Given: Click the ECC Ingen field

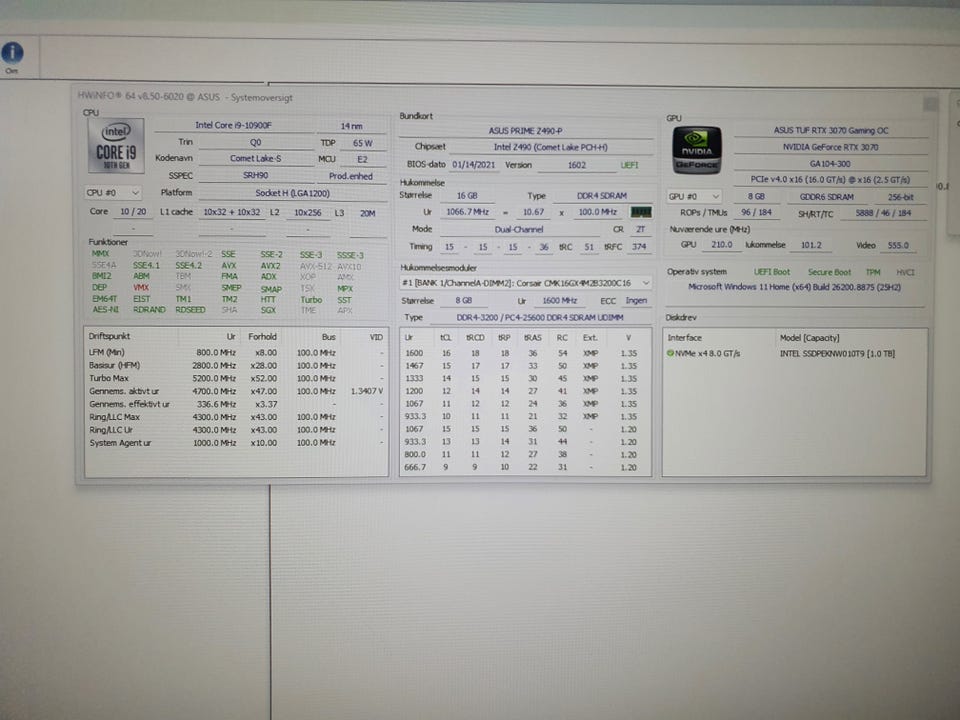Looking at the screenshot, I should pos(636,301).
